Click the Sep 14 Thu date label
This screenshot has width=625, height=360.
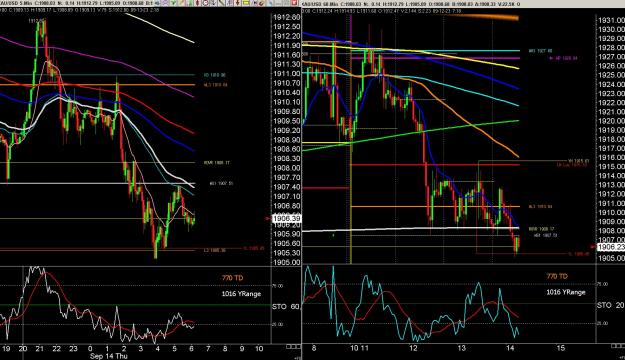coord(108,356)
